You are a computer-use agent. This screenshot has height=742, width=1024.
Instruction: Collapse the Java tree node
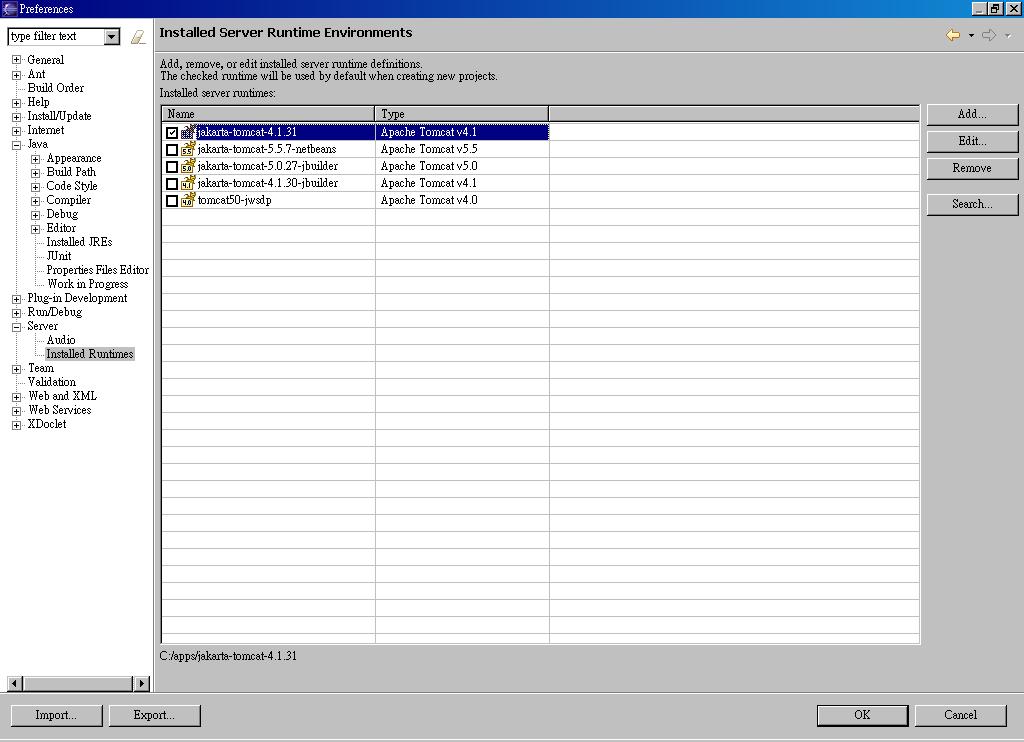coord(16,145)
